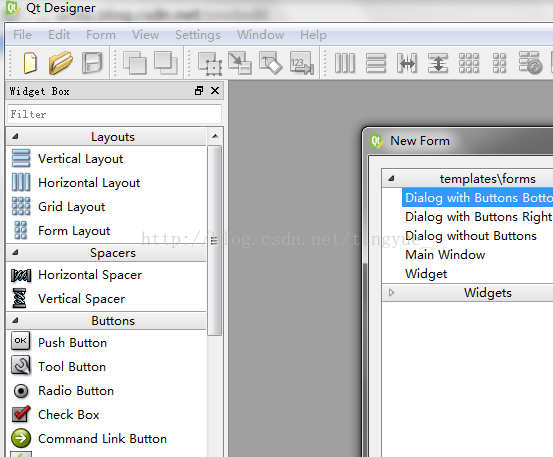The image size is (553, 457).
Task: Collapse templates\forms group in New Form
Action: pyautogui.click(x=391, y=178)
